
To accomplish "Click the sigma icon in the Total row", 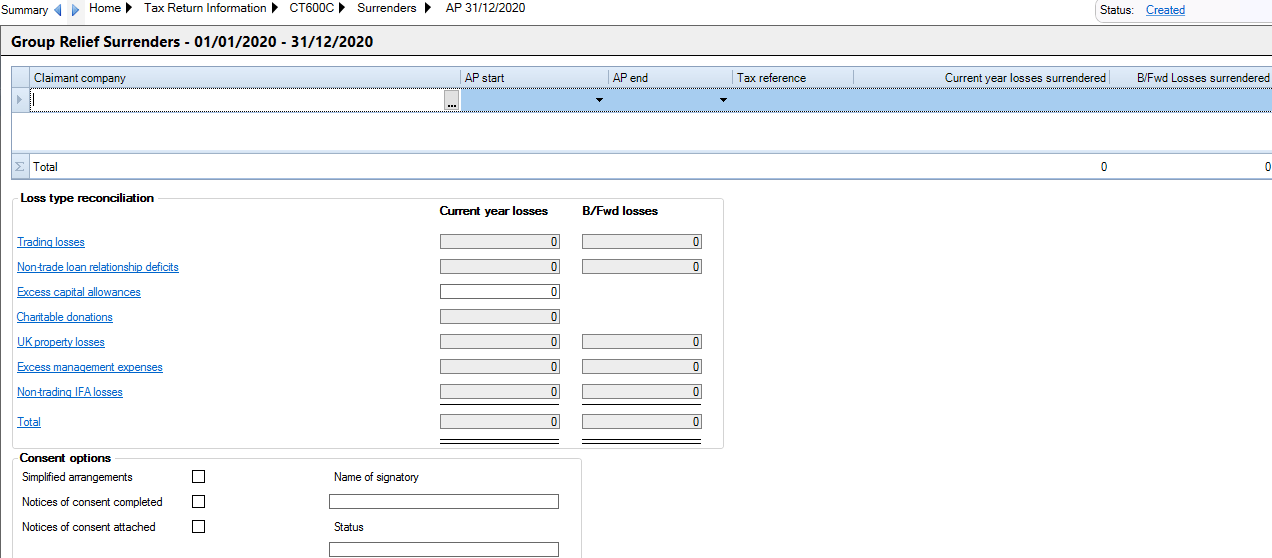I will coord(20,167).
